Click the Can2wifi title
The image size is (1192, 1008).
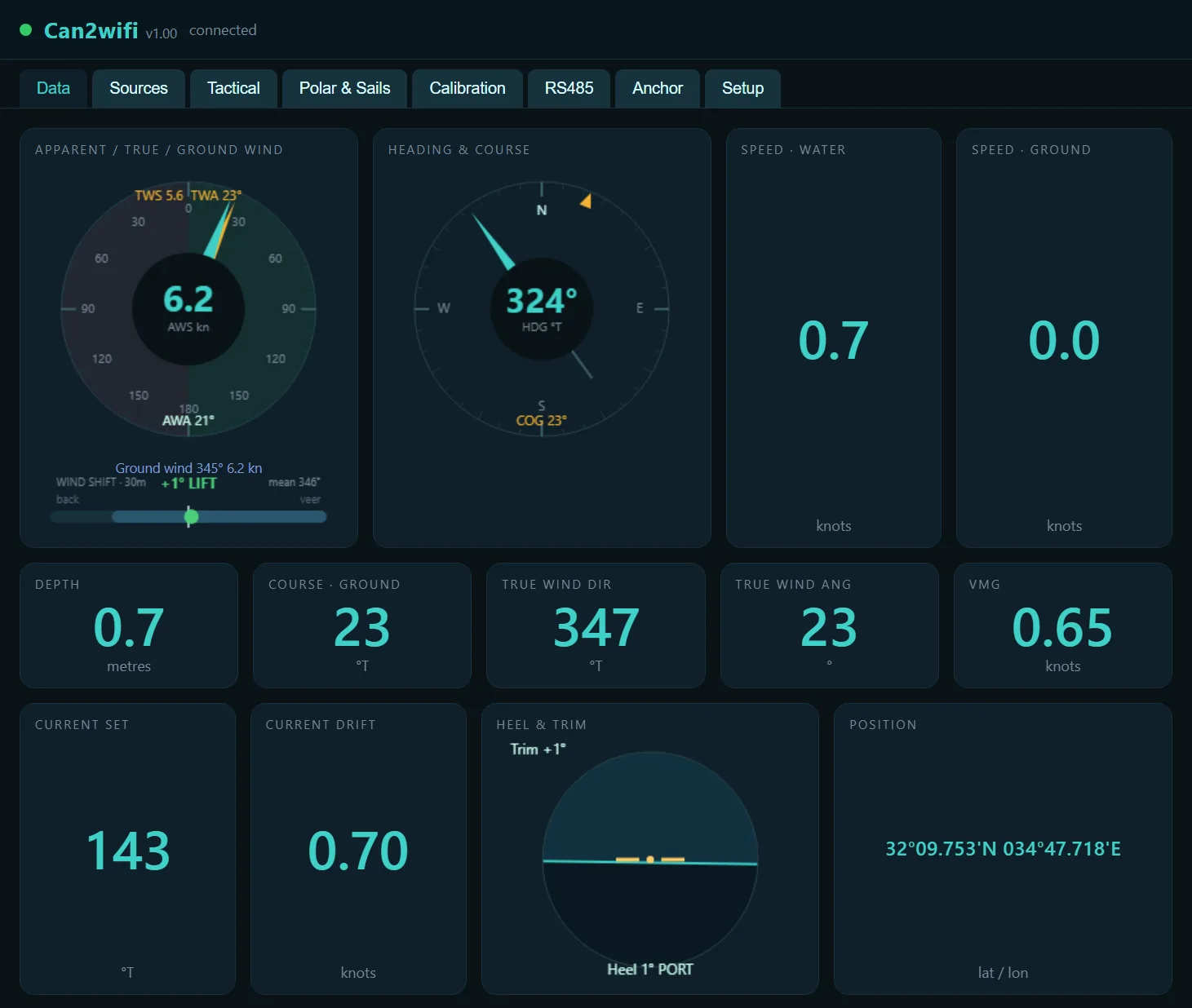(91, 30)
